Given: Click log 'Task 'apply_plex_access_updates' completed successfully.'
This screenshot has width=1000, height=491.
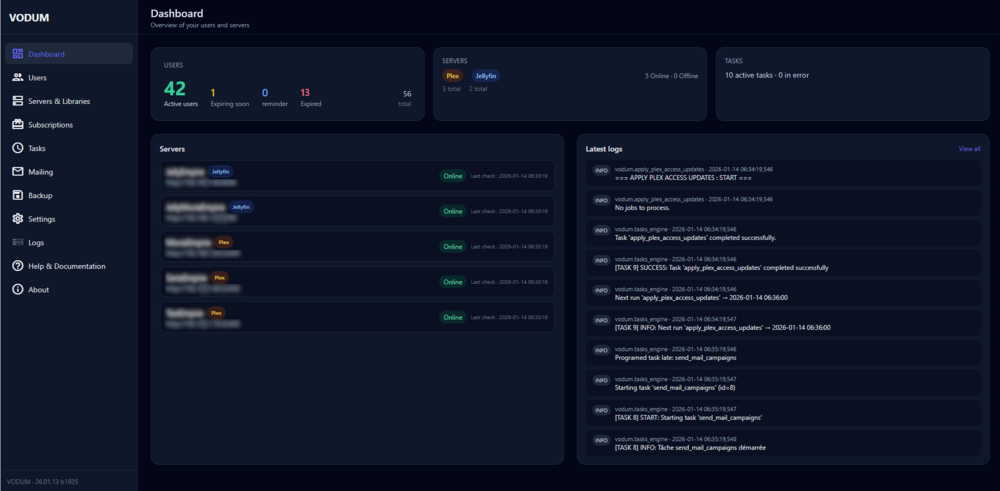Looking at the screenshot, I should (x=695, y=238).
